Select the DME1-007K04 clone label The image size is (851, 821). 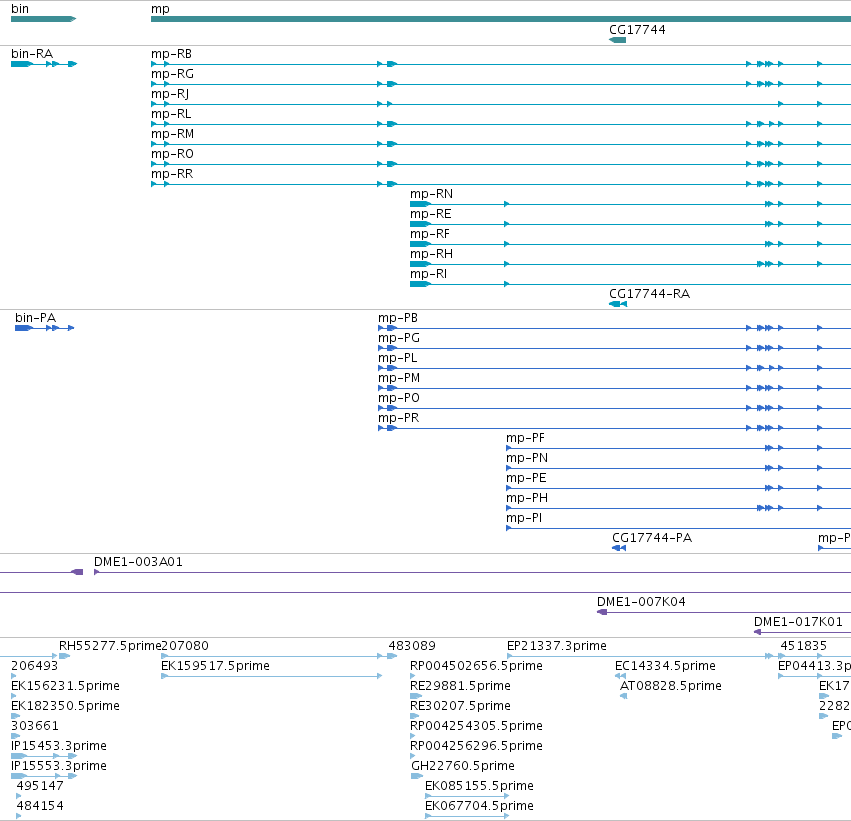tap(641, 602)
